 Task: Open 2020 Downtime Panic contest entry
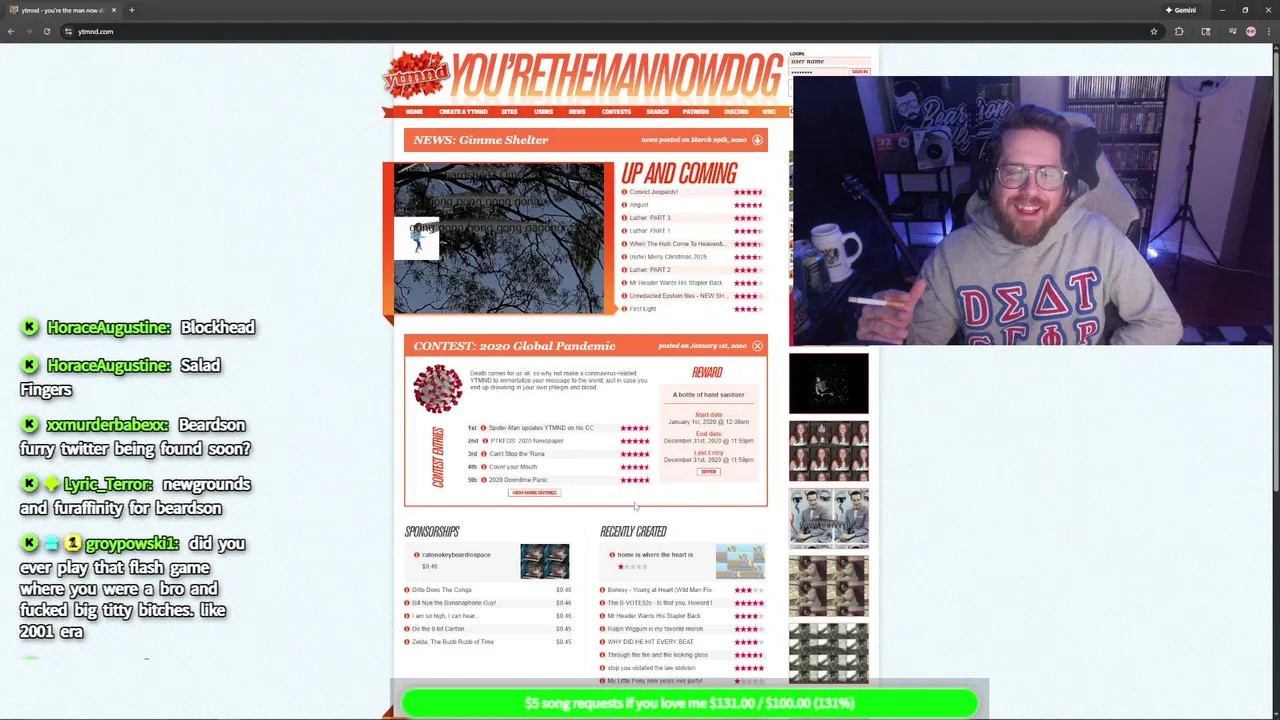(518, 480)
